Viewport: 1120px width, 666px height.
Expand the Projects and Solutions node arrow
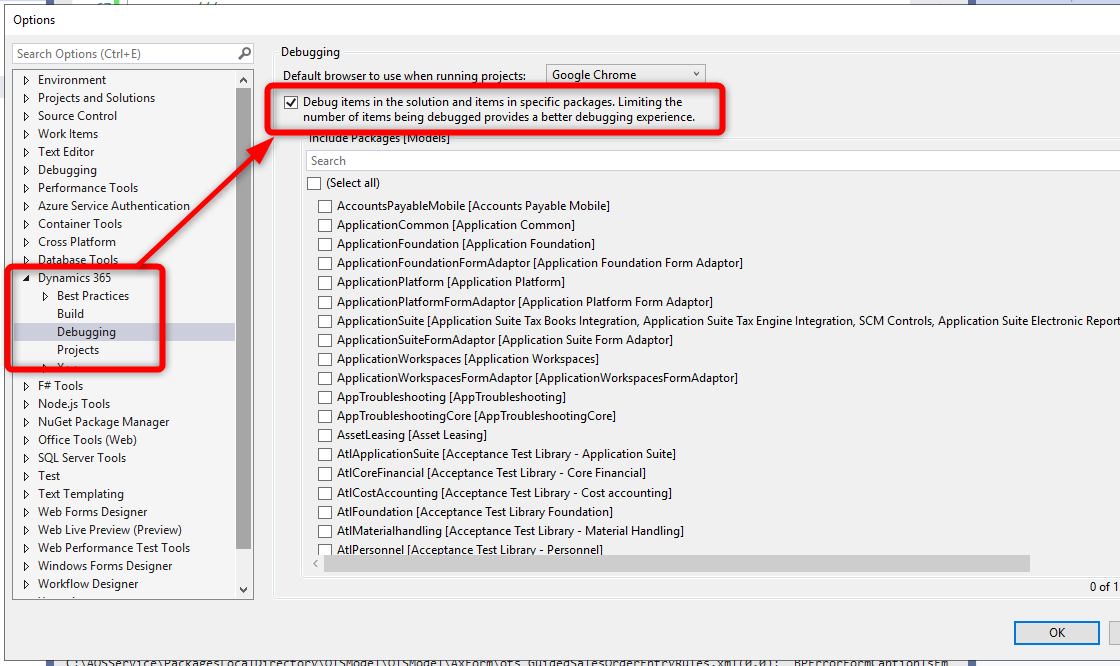click(26, 98)
